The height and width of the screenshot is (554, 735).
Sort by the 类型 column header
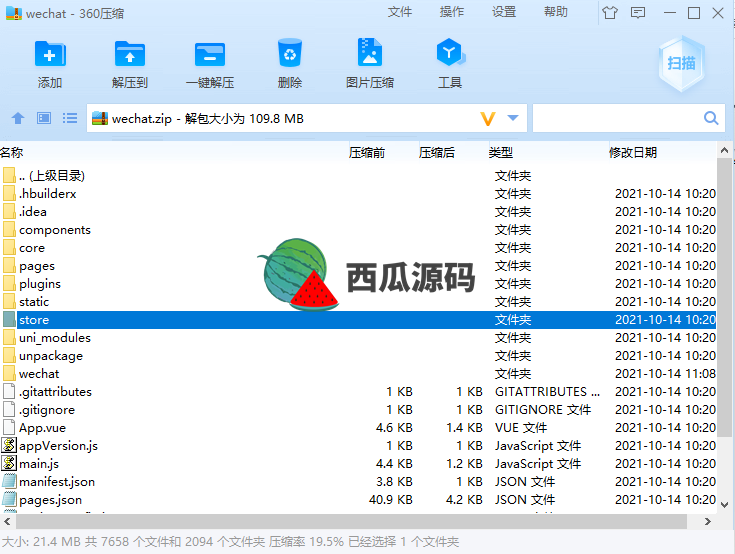(501, 152)
